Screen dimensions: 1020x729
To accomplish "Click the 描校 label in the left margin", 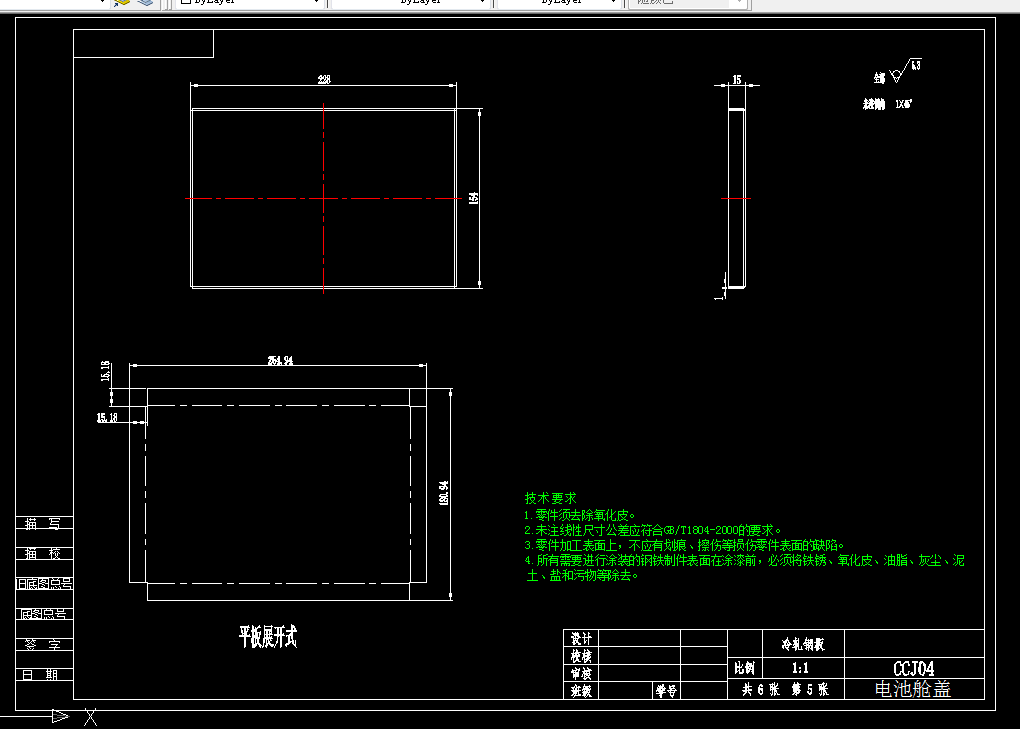I will 44,553.
